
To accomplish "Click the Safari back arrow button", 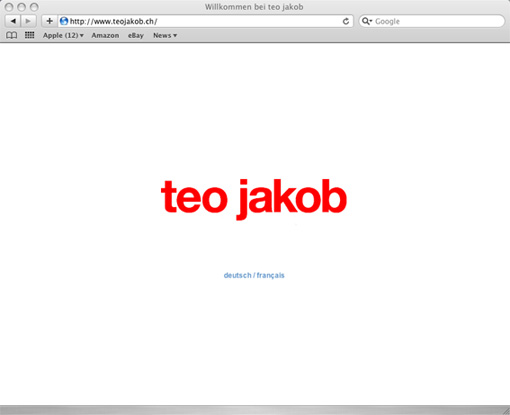I will pos(13,21).
